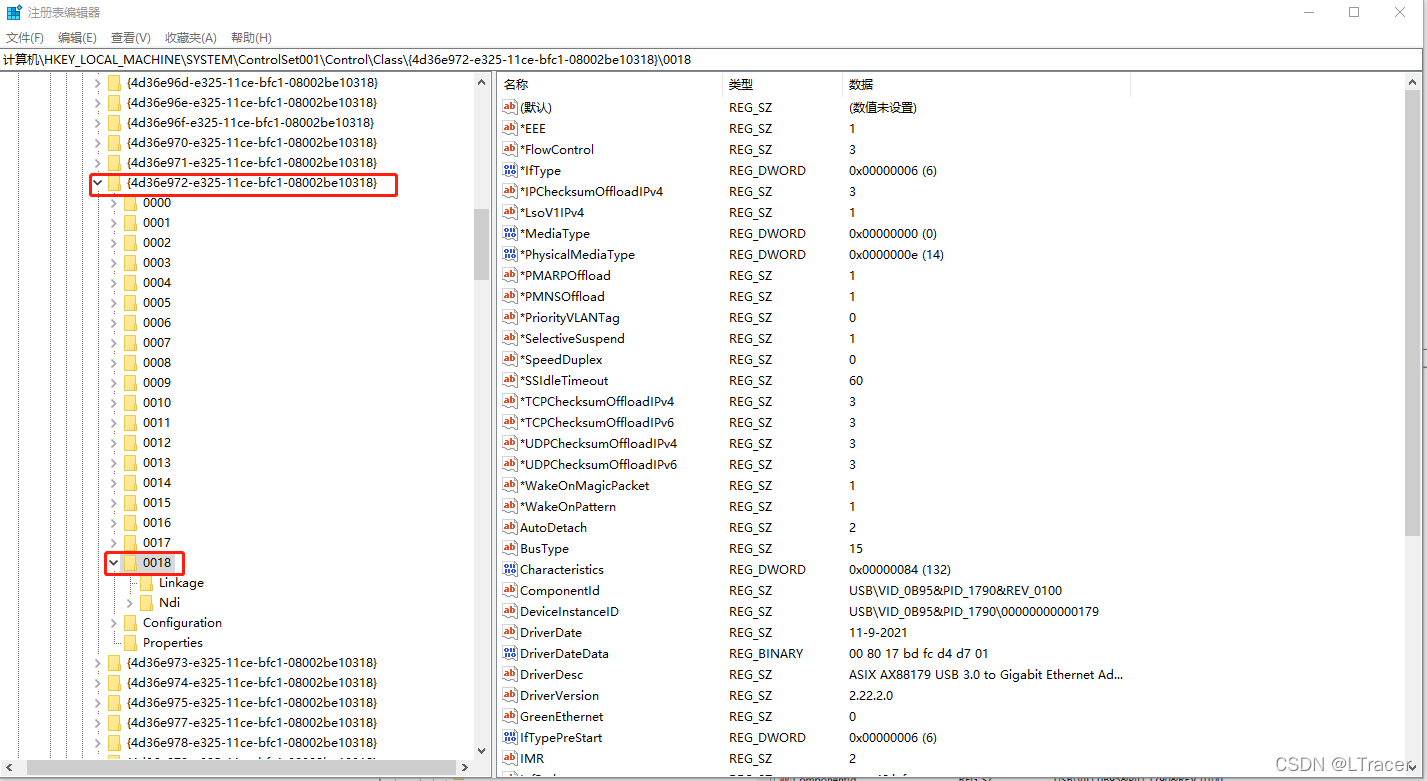The image size is (1427, 781).
Task: Click the string icon for (默认) value
Action: pos(510,107)
